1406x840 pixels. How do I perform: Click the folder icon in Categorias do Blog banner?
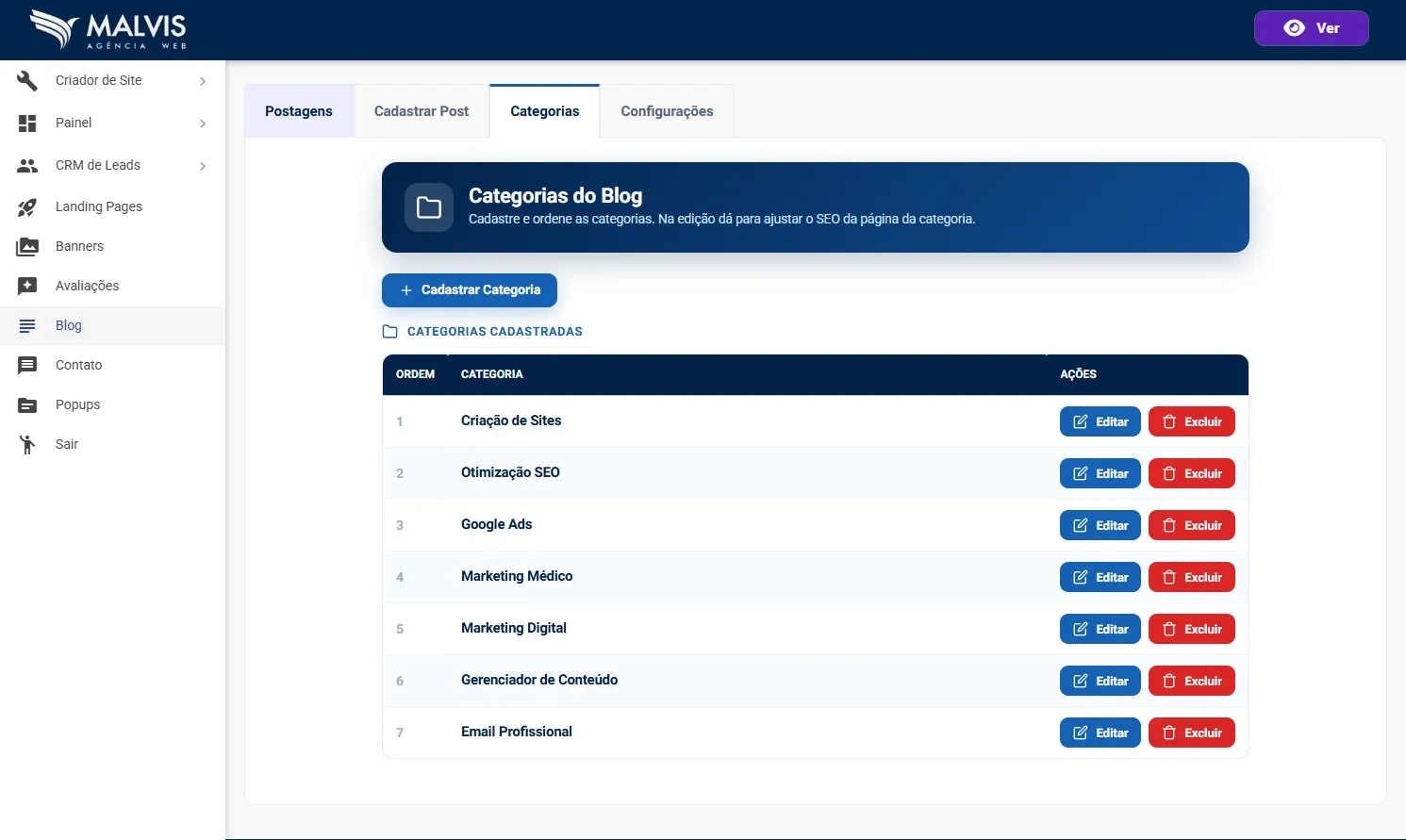(429, 207)
